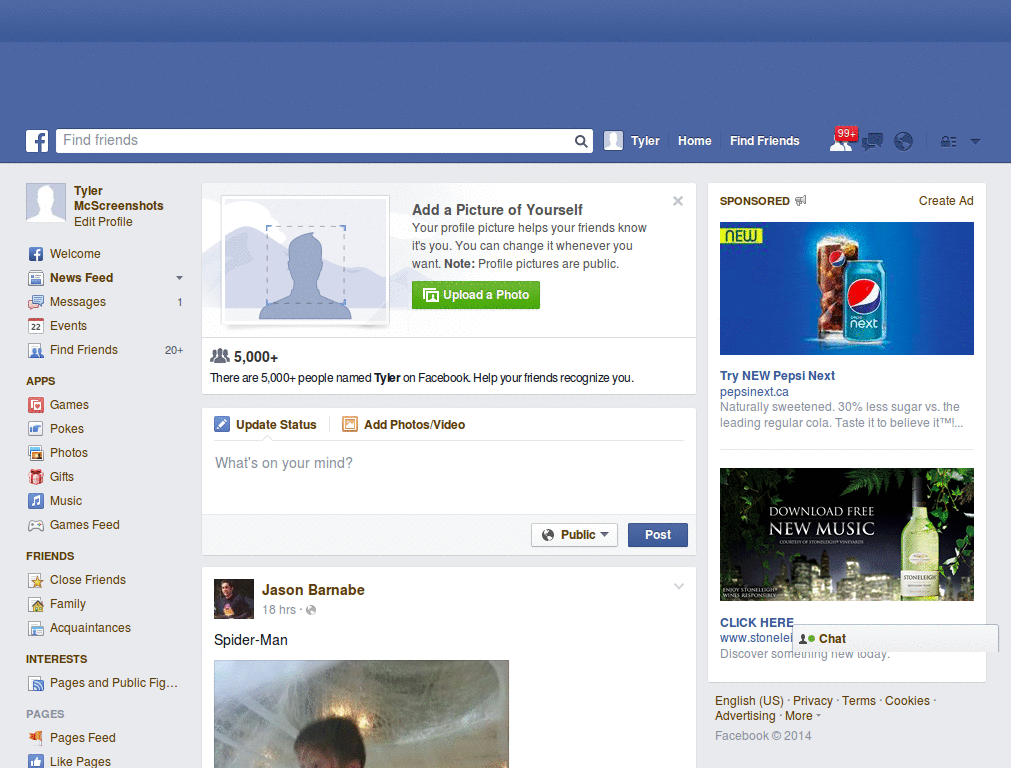Click the Games Feed controller icon
Viewport: 1024px width, 768px height.
click(x=36, y=525)
